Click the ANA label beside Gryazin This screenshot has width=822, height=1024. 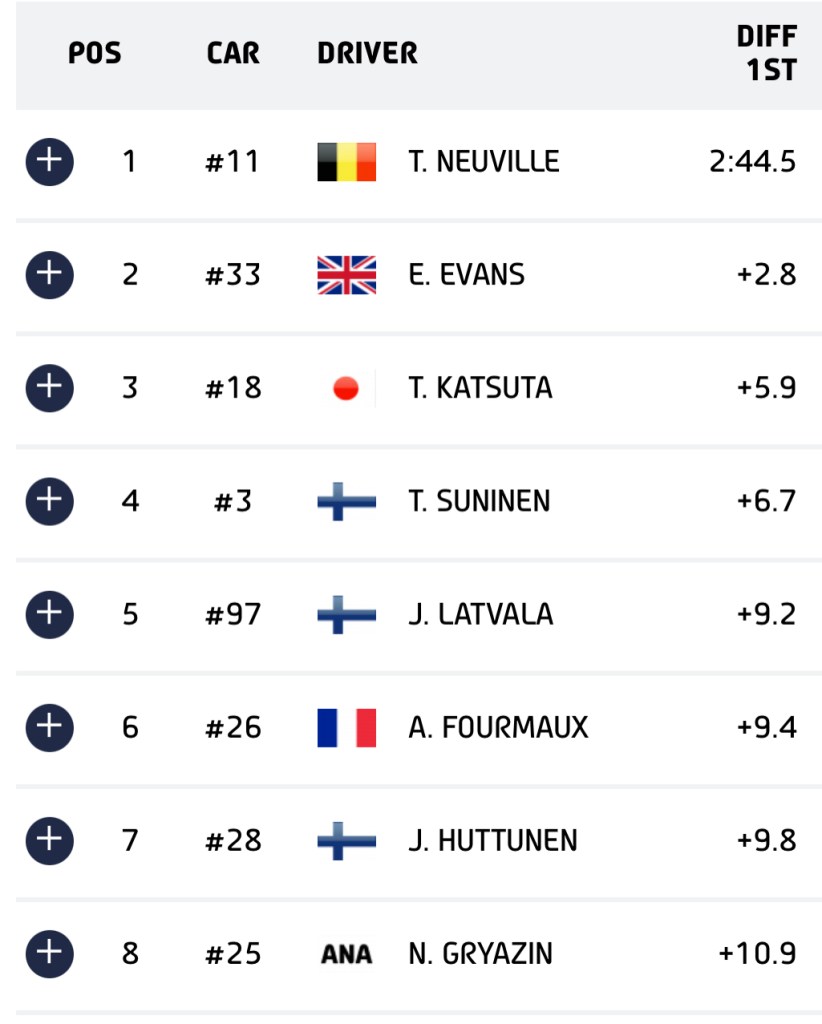click(x=347, y=954)
